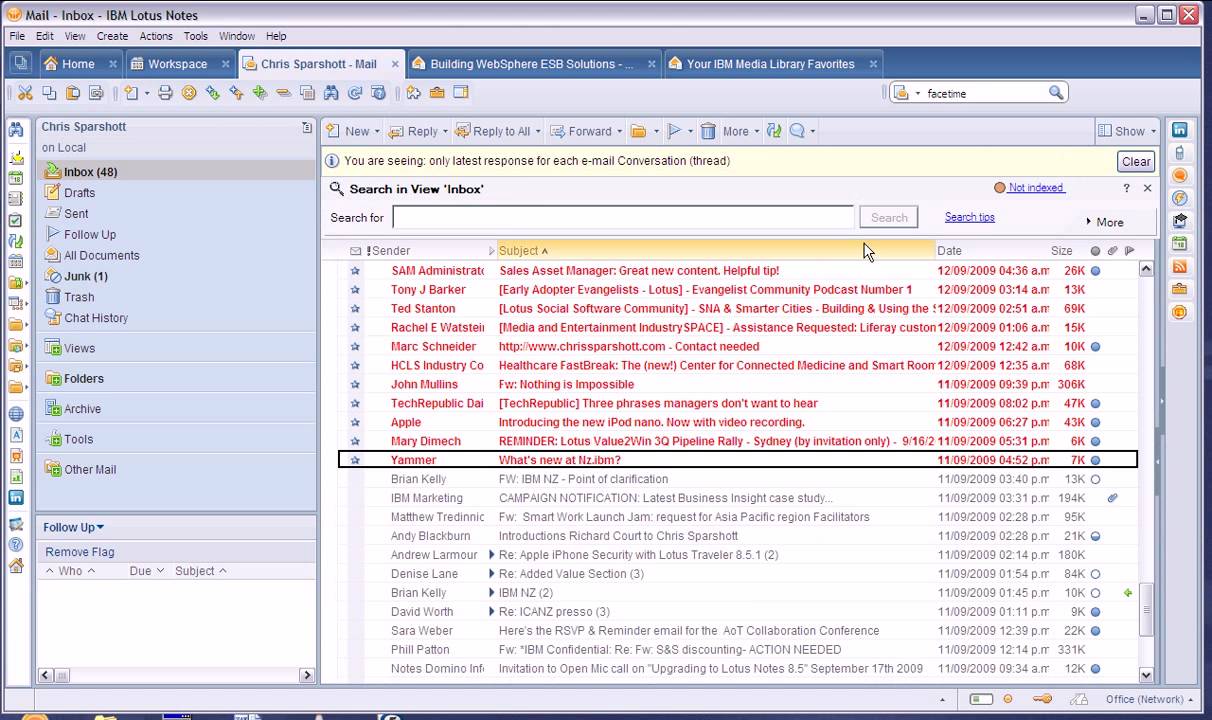The height and width of the screenshot is (720, 1212).
Task: Open the LinkedIn sidebar panel icon on the right
Action: coord(1180,130)
